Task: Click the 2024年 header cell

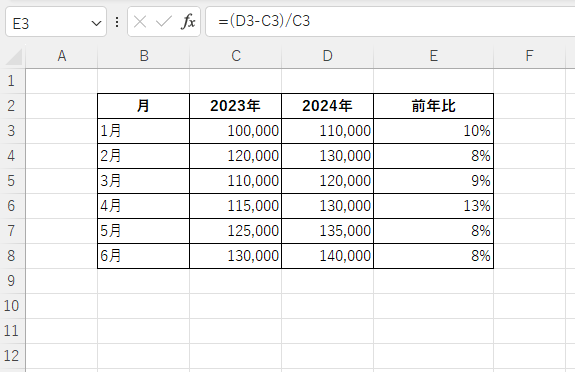Action: (327, 106)
